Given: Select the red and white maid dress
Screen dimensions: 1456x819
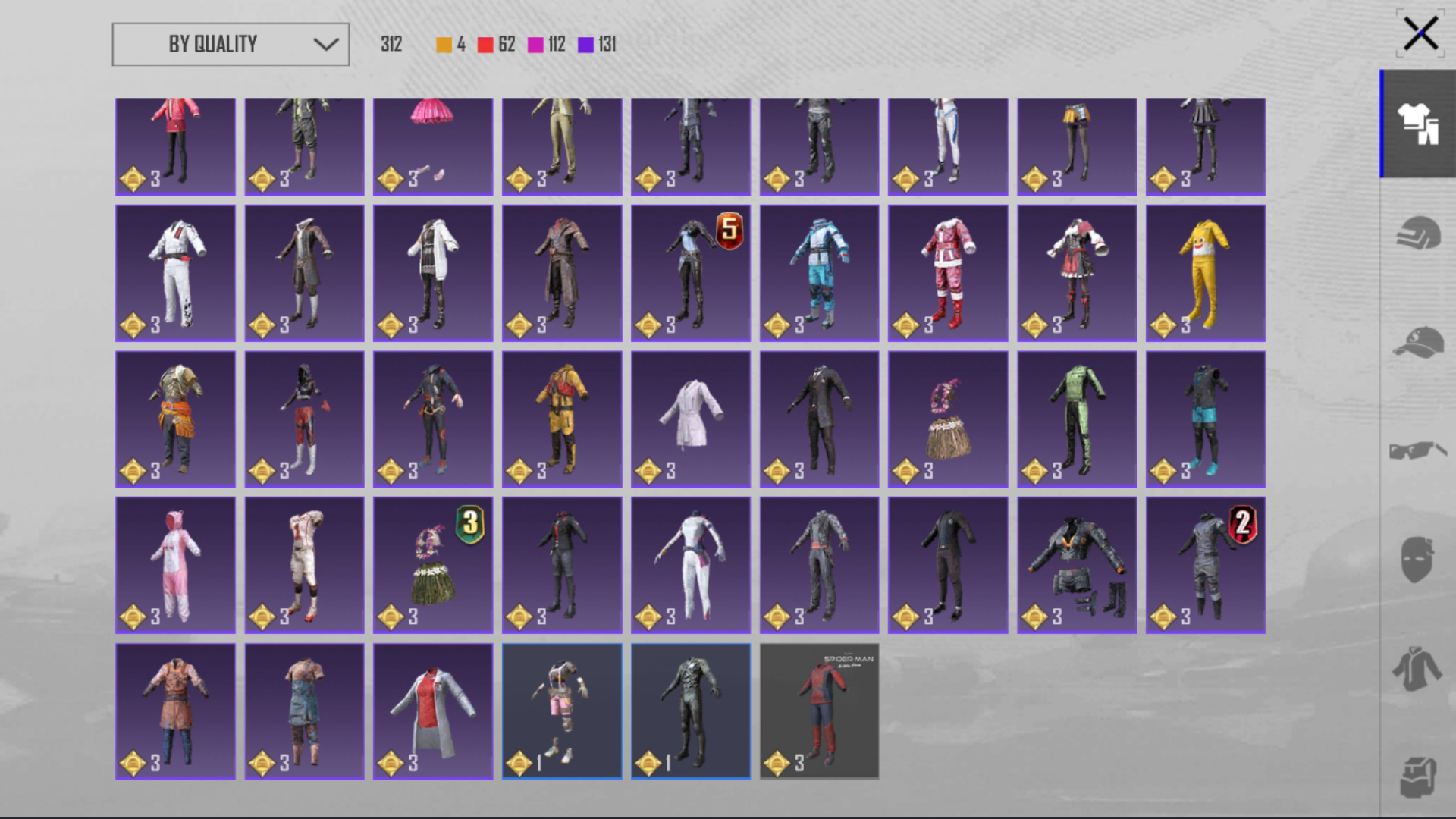Looking at the screenshot, I should (1077, 273).
